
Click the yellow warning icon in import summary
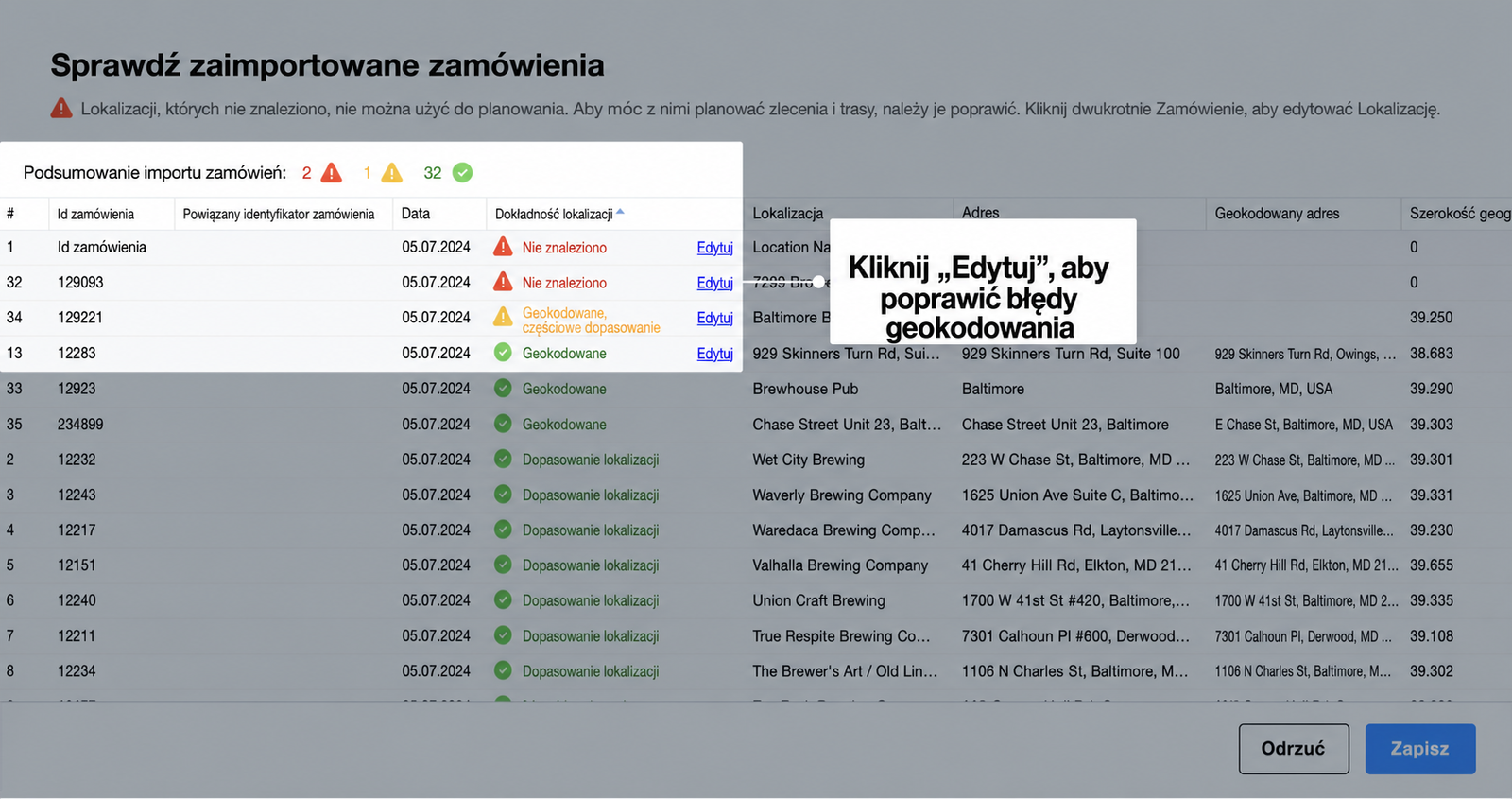click(x=391, y=173)
